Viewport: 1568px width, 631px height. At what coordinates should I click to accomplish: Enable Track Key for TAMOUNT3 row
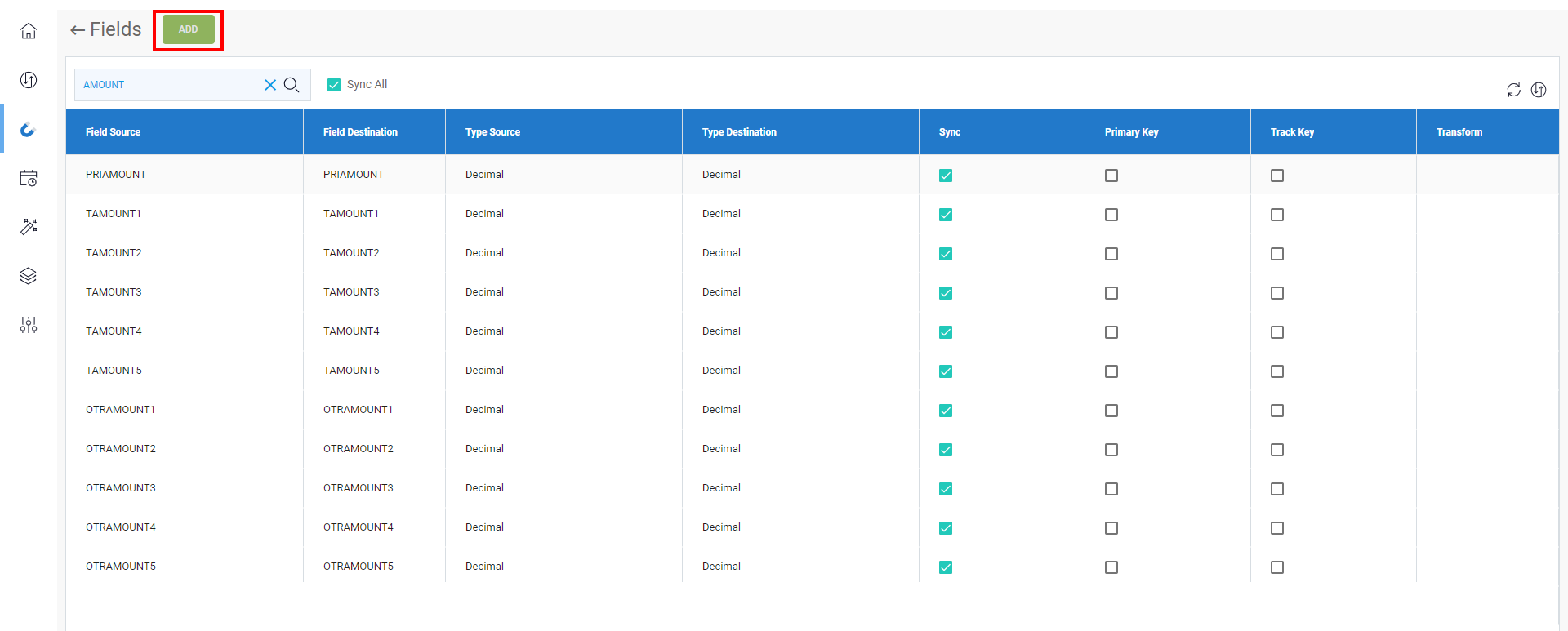1277,293
